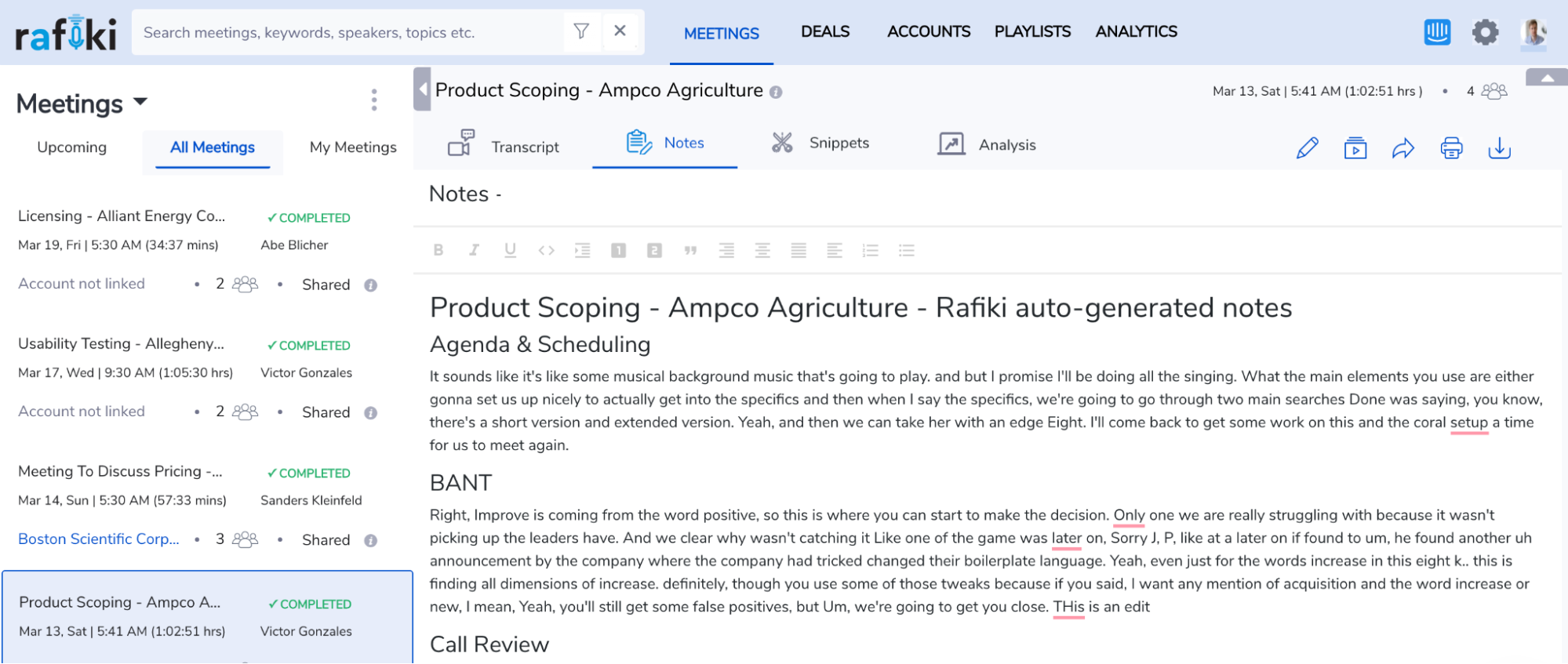Click the BANT heading in notes
The width and height of the screenshot is (1568, 664).
(460, 483)
